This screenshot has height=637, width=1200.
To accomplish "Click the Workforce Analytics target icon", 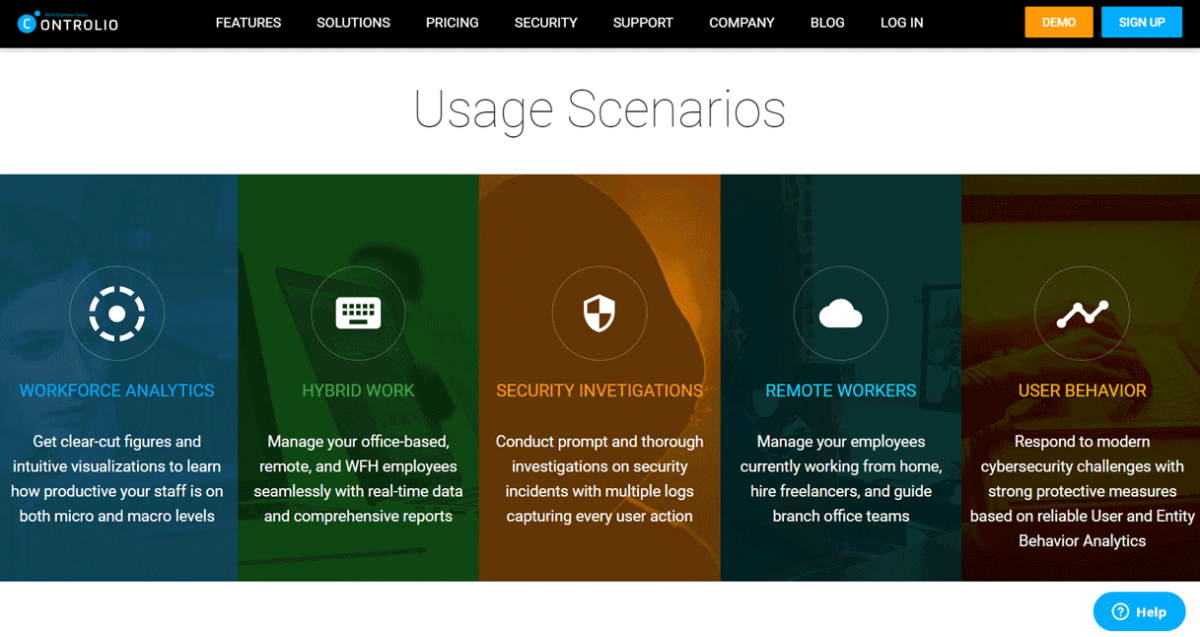I will [117, 313].
